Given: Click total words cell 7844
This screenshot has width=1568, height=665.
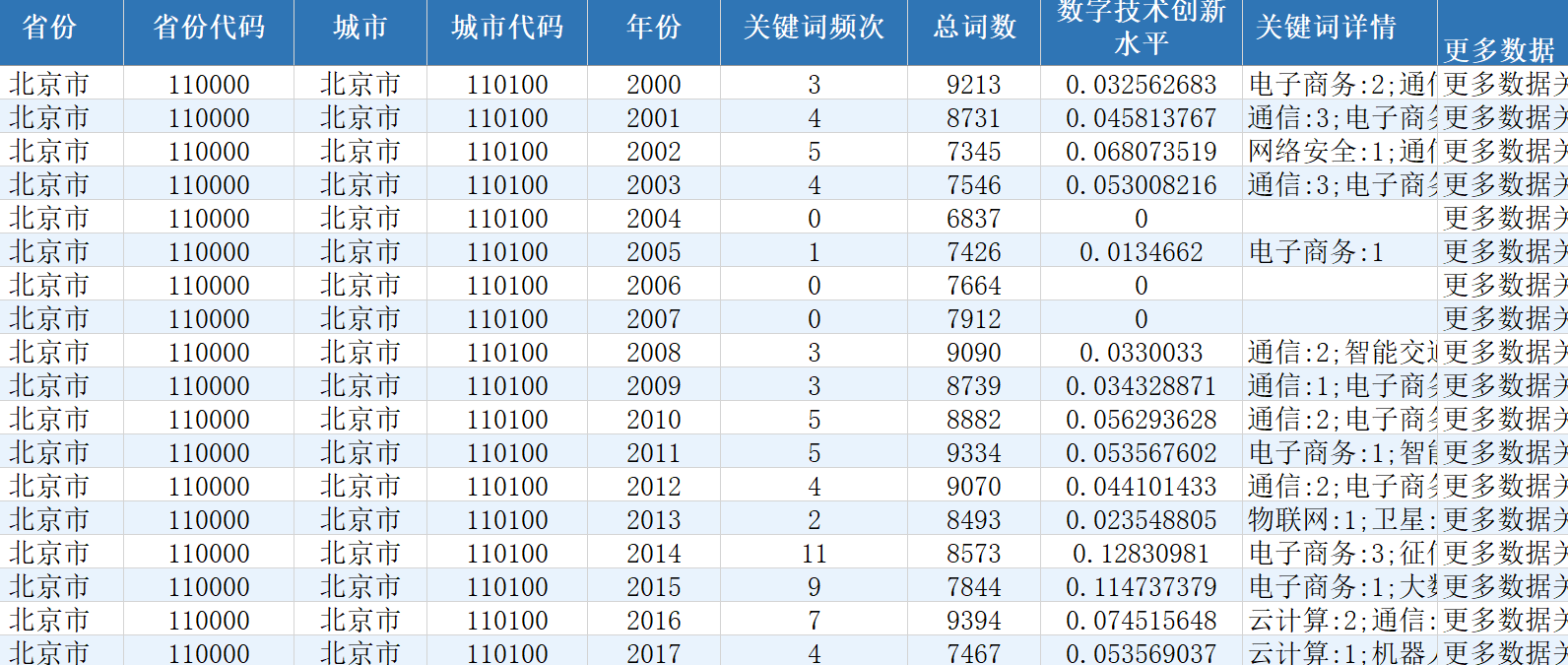Looking at the screenshot, I should [x=974, y=587].
